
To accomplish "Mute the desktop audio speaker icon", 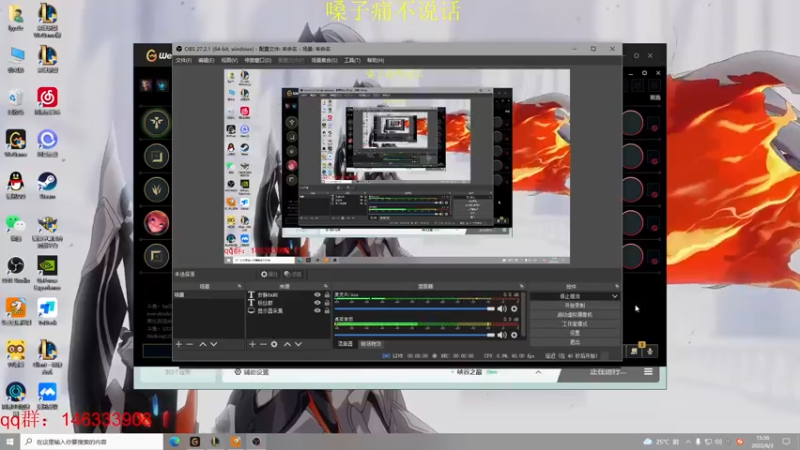I will (x=502, y=335).
